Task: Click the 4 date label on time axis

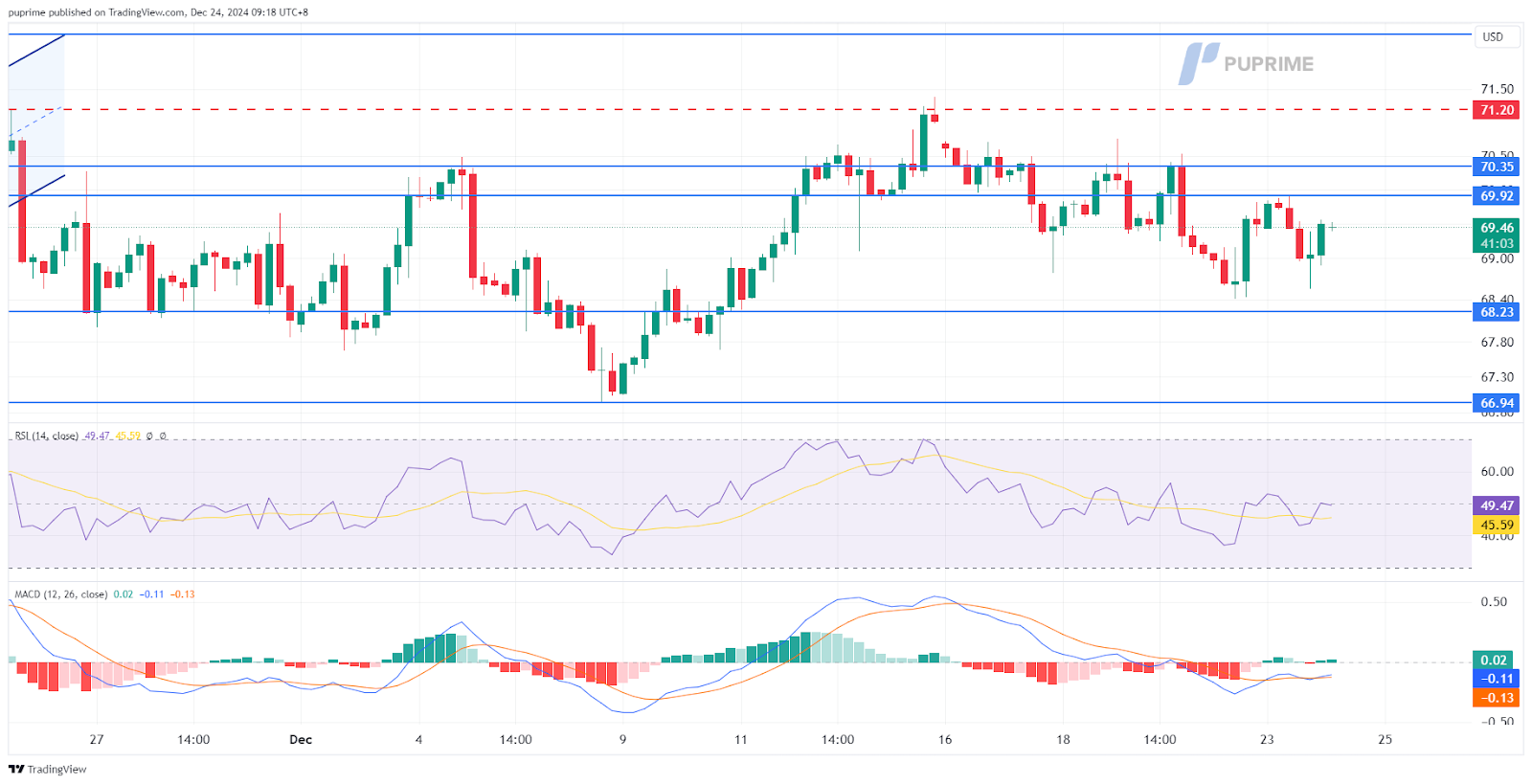Action: tap(418, 739)
